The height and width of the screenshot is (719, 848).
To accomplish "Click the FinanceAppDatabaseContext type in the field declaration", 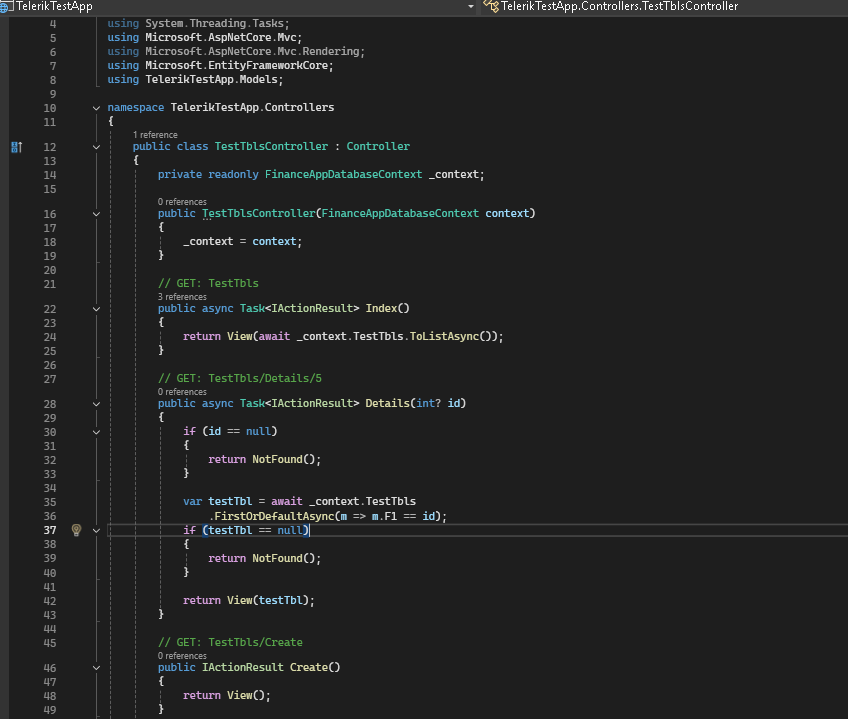I will (x=343, y=175).
